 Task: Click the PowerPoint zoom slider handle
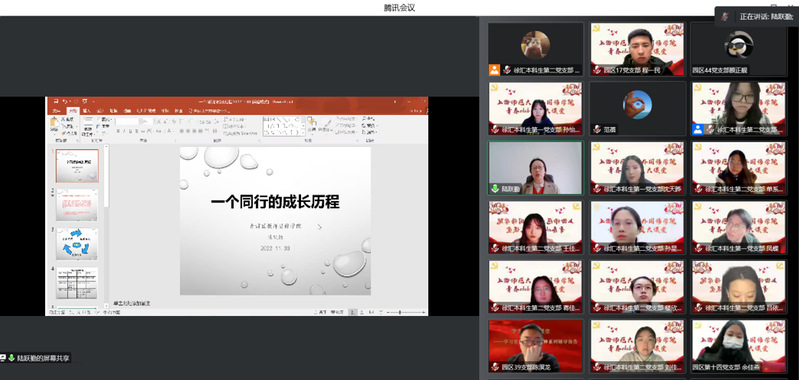400,312
